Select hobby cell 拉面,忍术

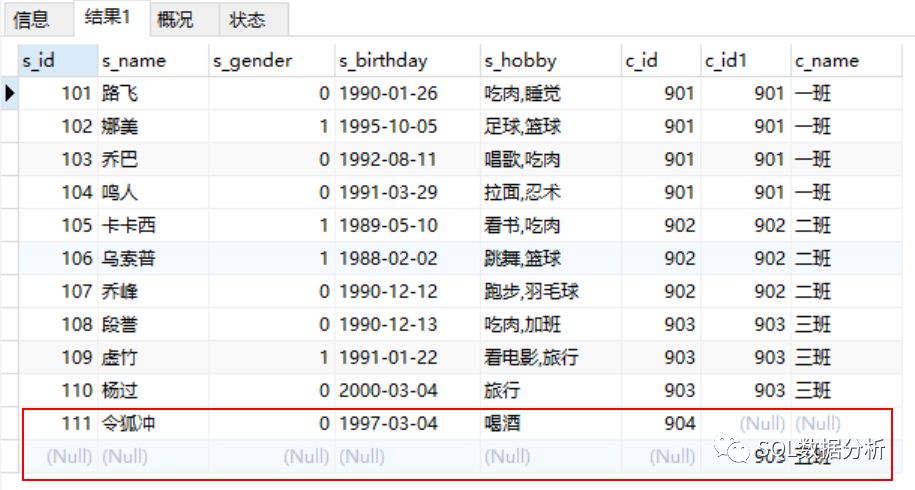(x=550, y=192)
